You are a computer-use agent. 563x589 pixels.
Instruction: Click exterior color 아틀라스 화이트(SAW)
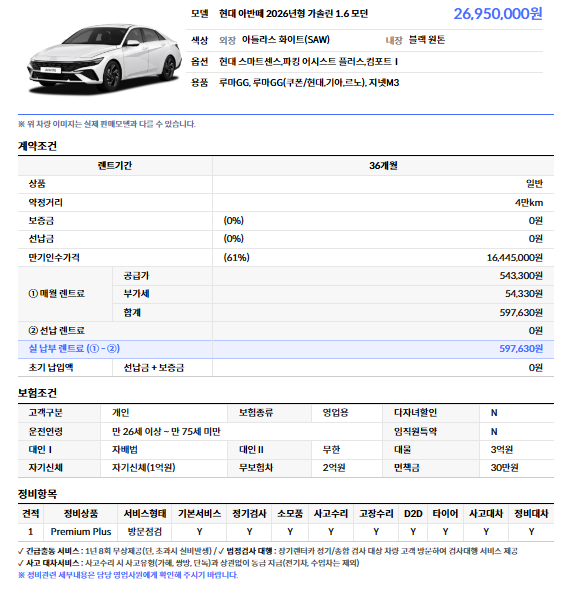coord(285,40)
